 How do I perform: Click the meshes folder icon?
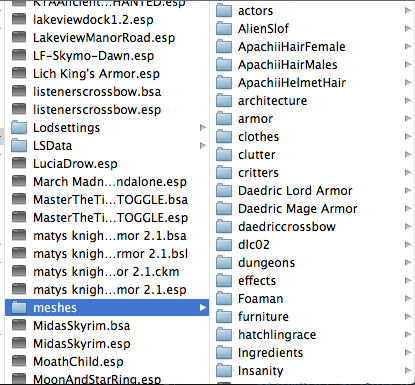(x=19, y=307)
